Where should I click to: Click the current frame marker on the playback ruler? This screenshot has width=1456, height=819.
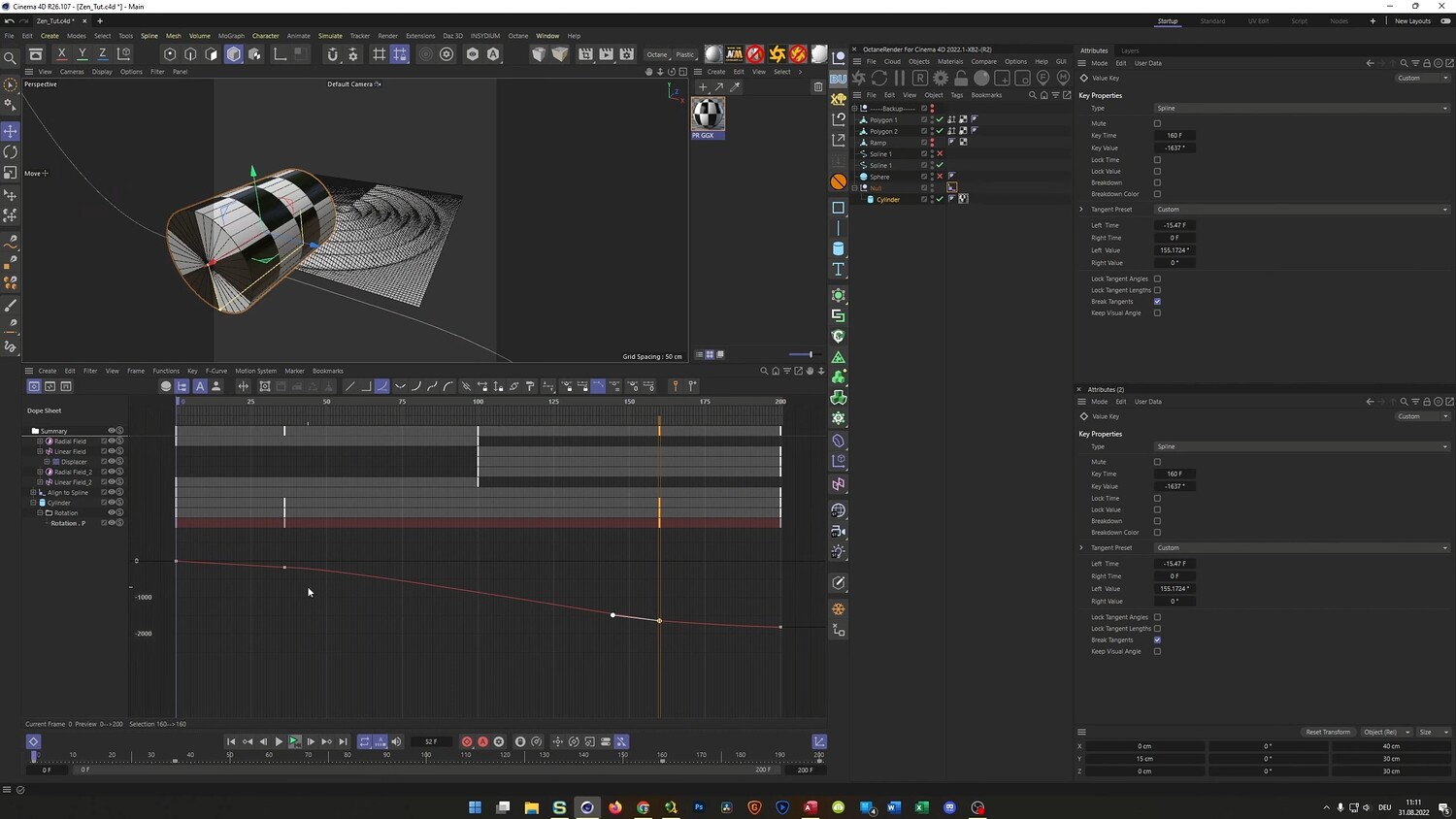coord(33,755)
